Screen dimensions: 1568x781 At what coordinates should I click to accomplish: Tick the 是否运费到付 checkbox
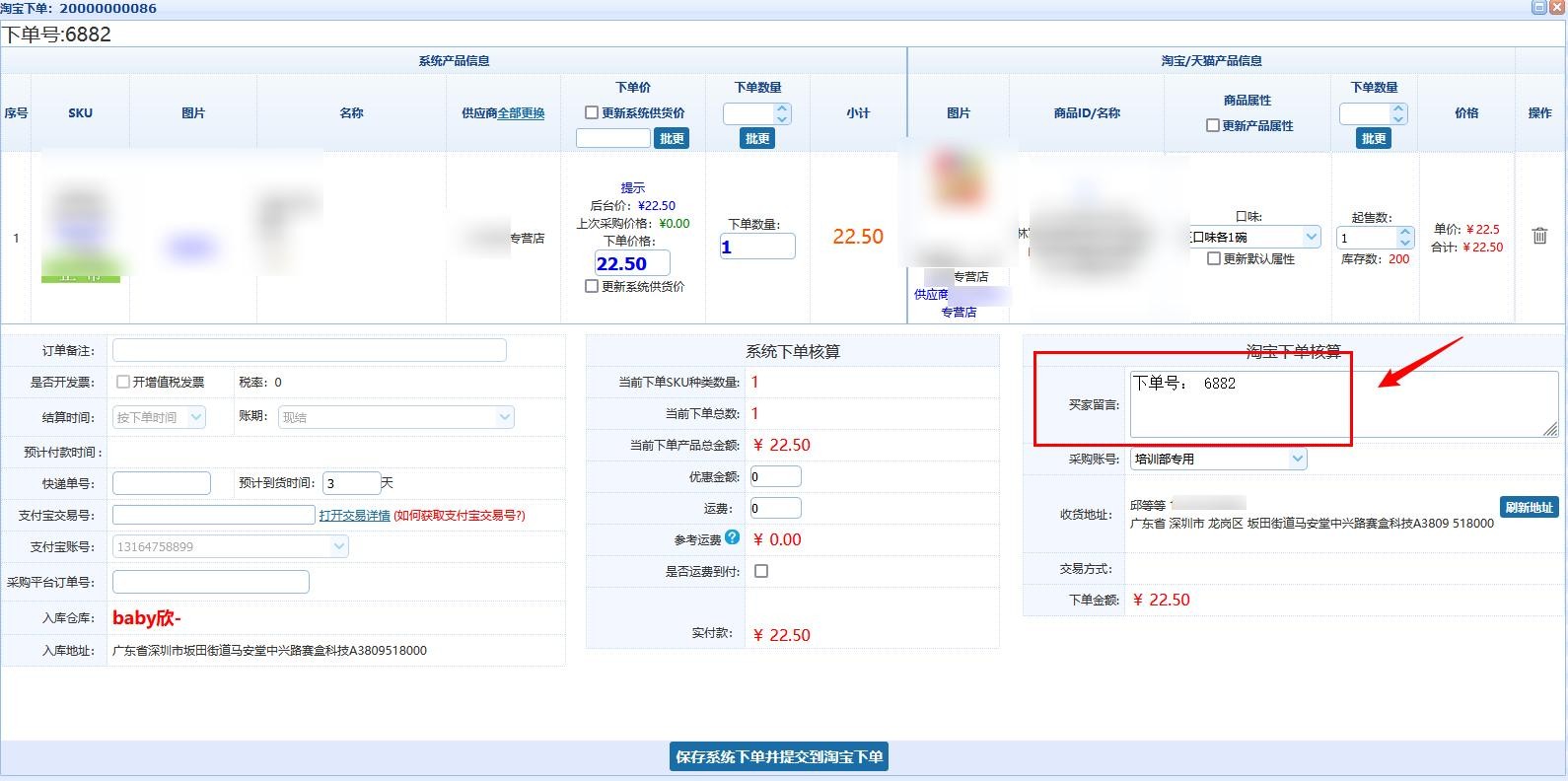coord(761,571)
